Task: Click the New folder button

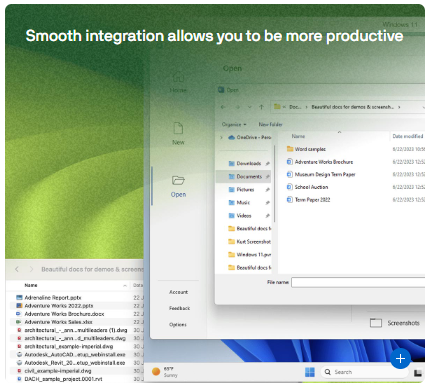Action: pyautogui.click(x=270, y=124)
